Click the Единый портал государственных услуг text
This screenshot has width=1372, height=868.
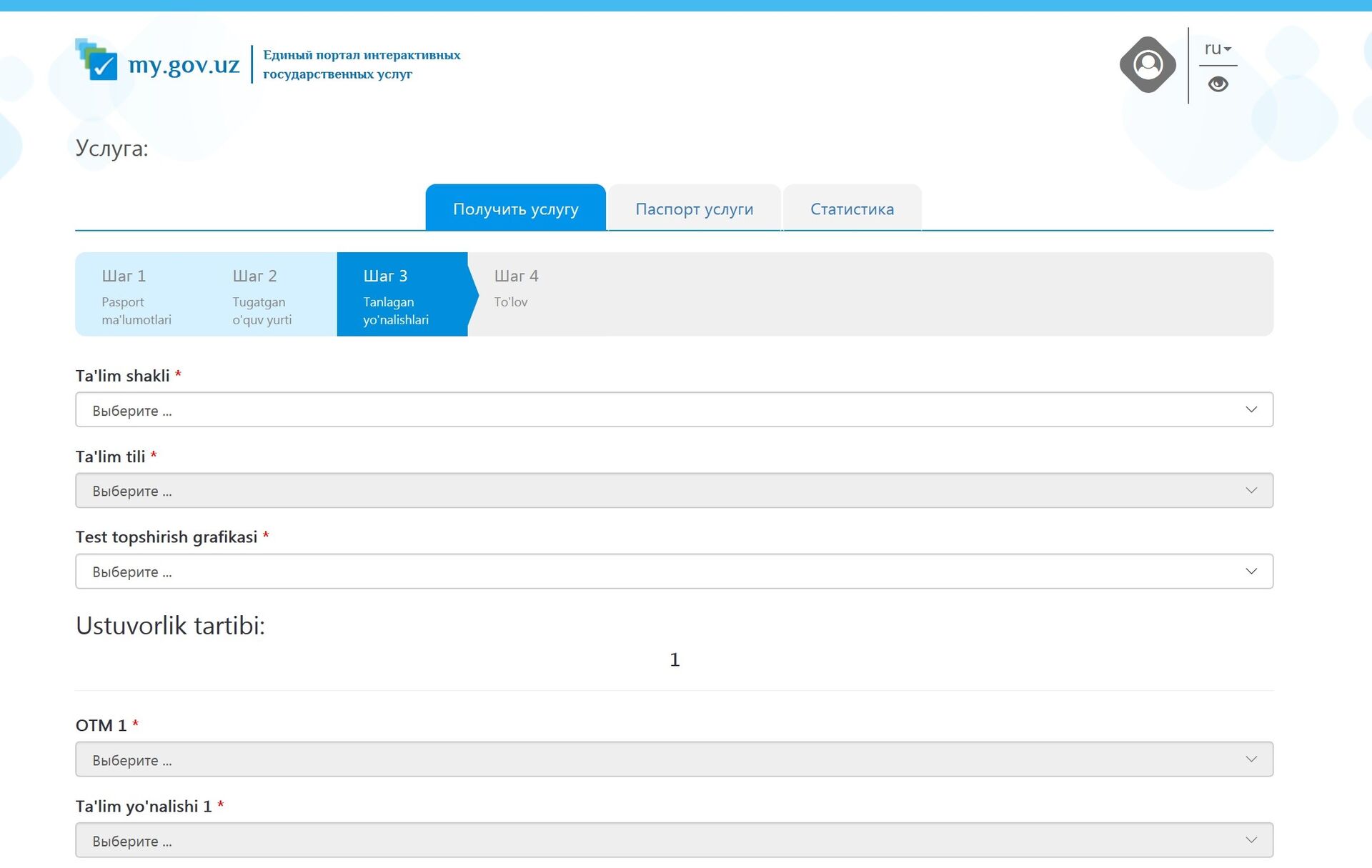point(362,64)
